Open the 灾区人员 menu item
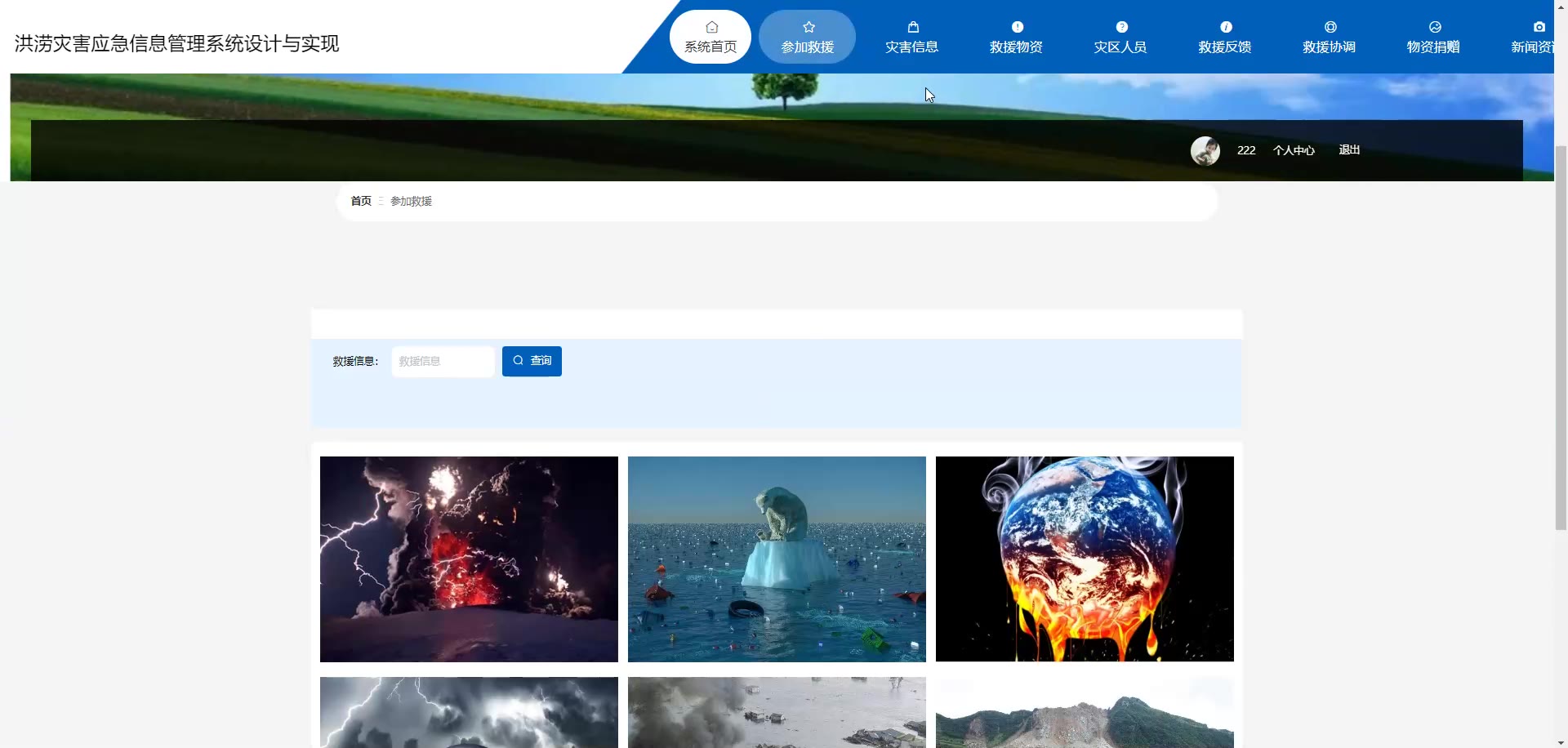 pos(1120,37)
